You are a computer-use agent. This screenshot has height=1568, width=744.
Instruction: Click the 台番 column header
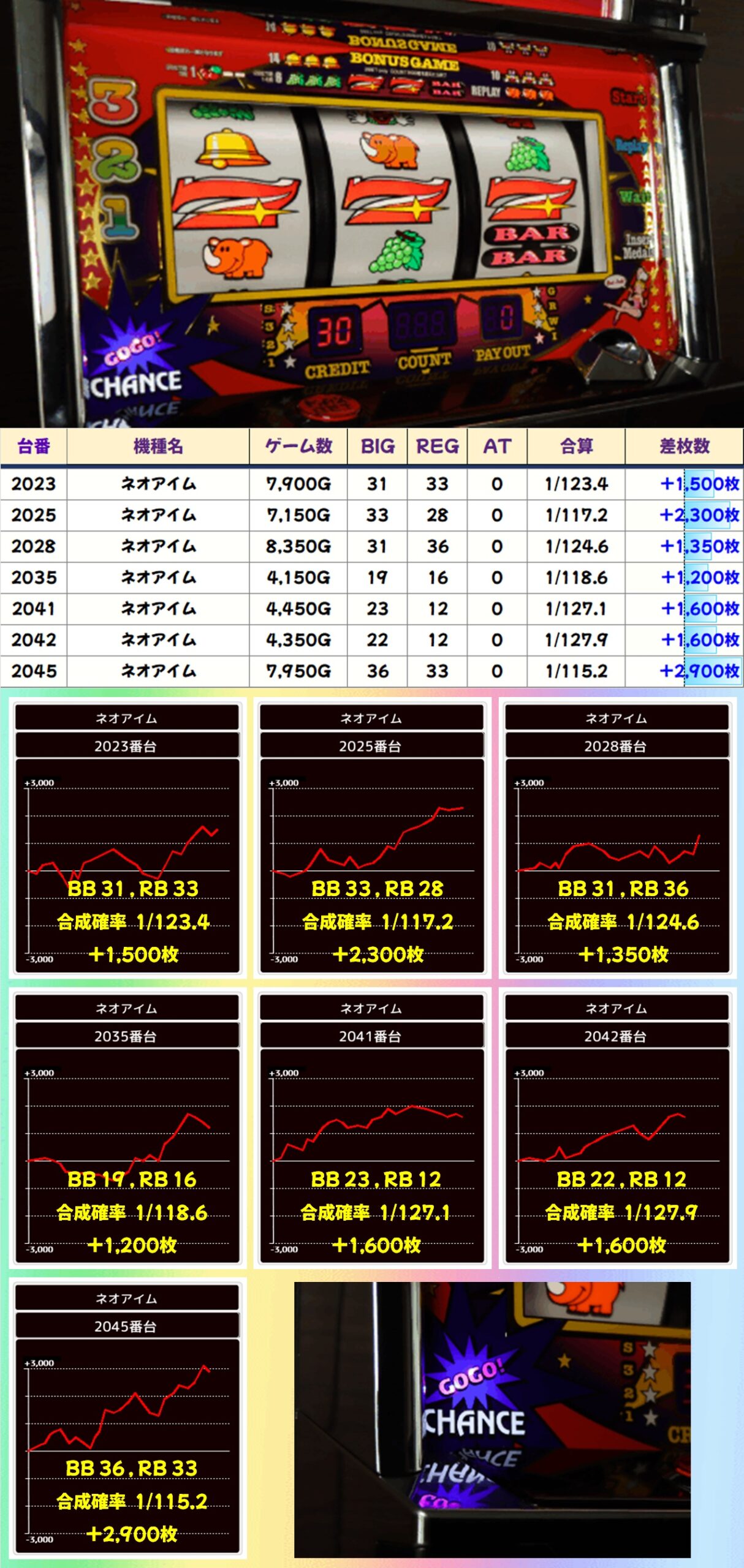point(34,446)
